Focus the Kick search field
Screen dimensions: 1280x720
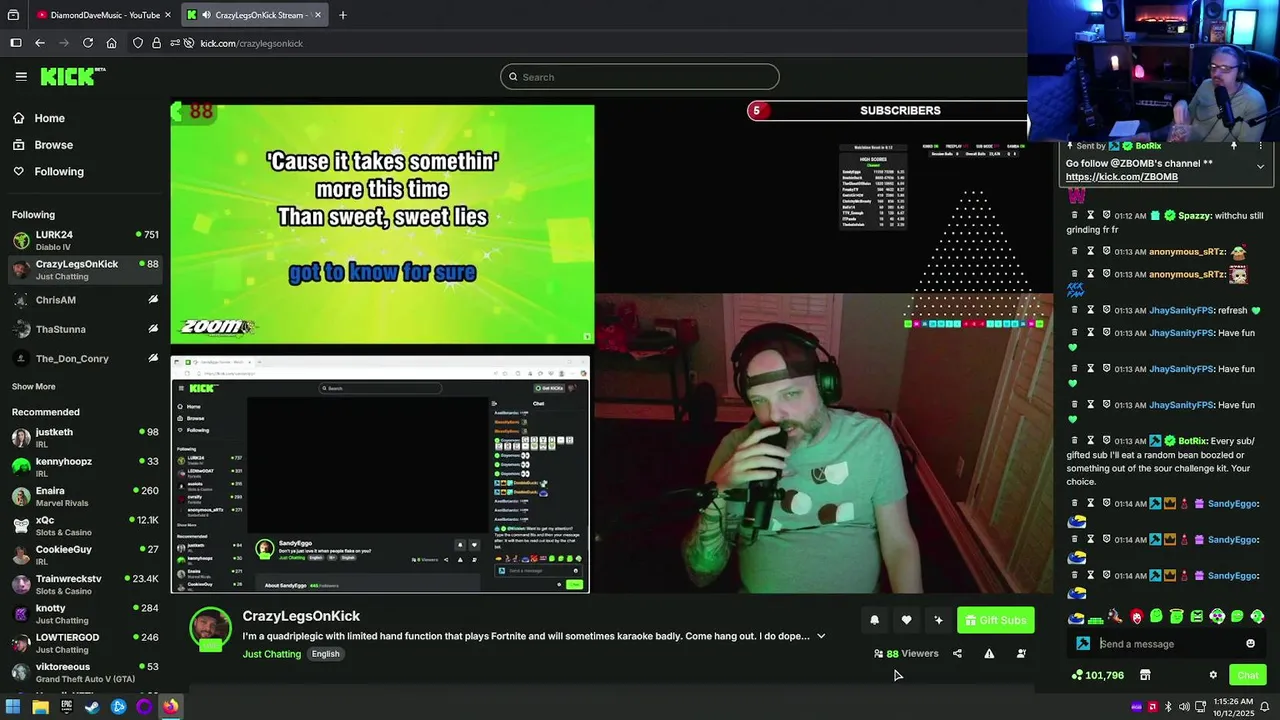coord(640,77)
